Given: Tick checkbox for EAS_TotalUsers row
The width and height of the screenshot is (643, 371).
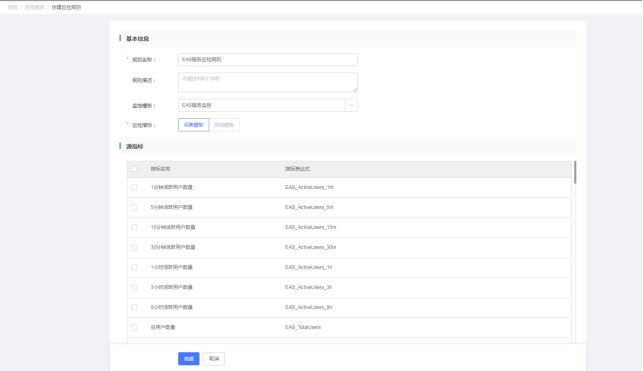Looking at the screenshot, I should click(x=134, y=327).
